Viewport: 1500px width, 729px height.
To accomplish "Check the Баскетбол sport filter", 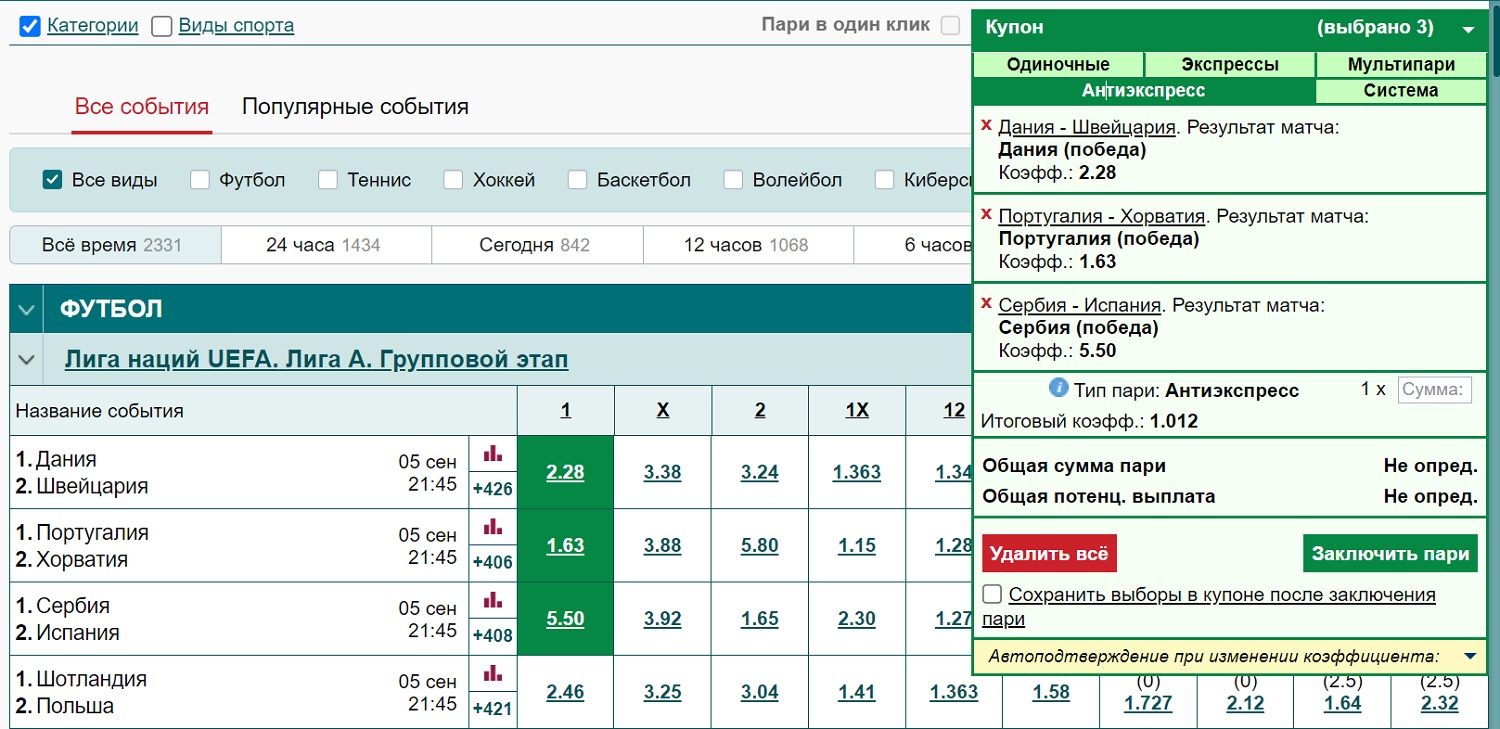I will point(577,180).
